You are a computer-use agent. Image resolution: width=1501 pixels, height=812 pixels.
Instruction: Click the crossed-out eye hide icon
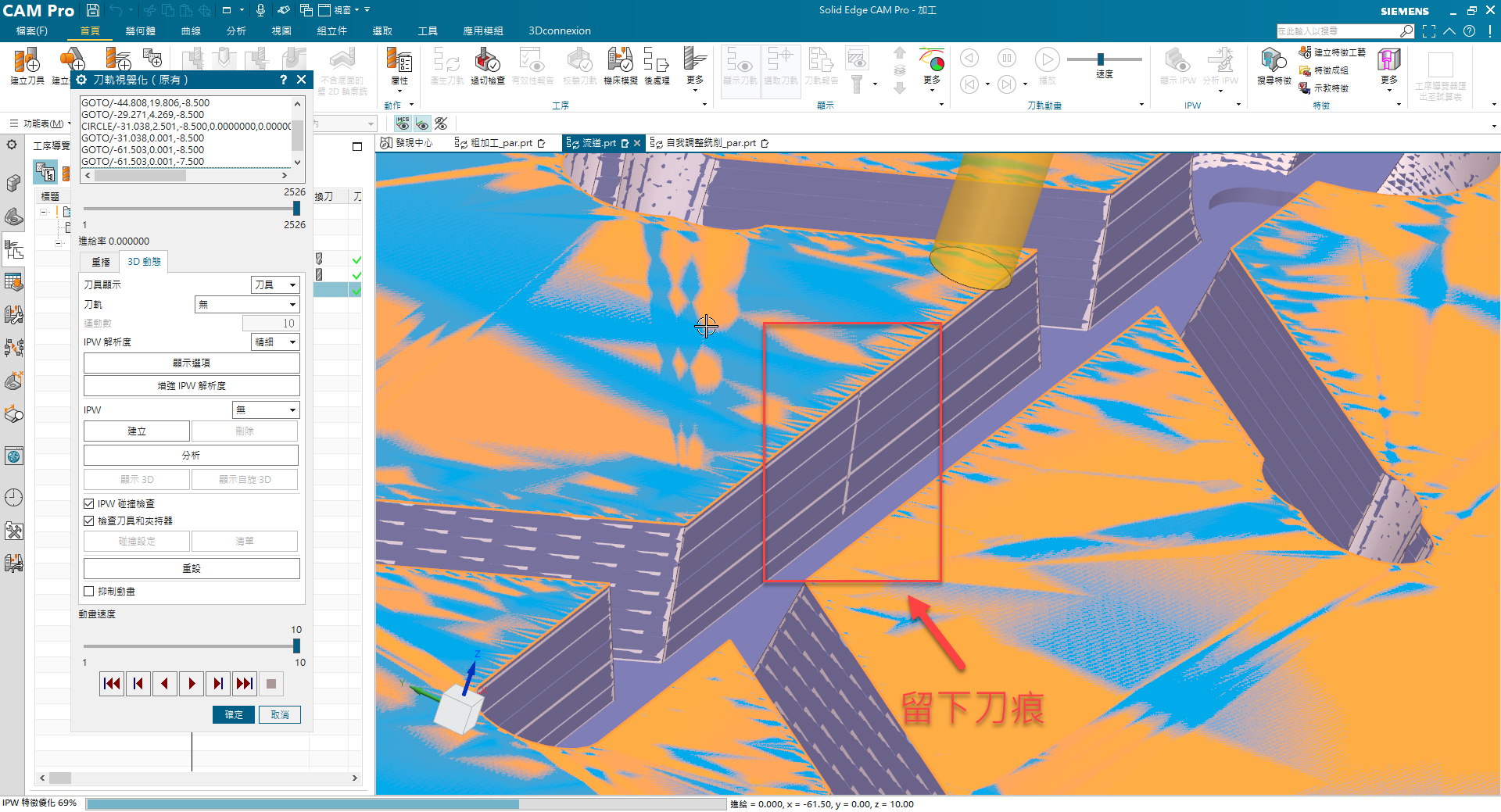point(442,123)
